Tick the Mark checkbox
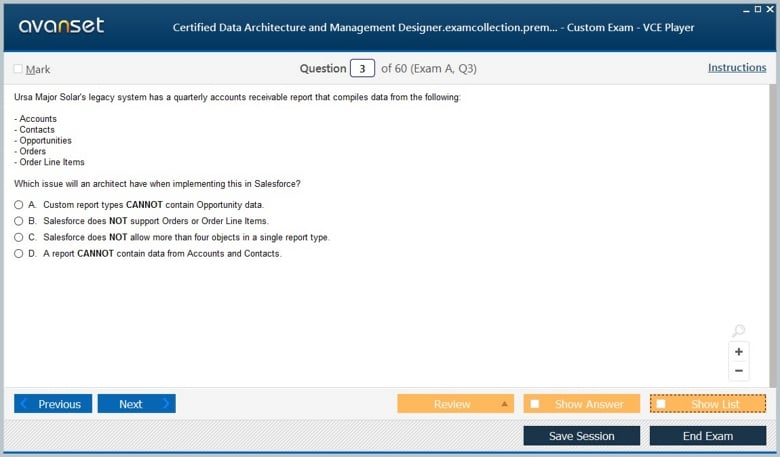Screen dimensions: 780x457 (x=18, y=69)
